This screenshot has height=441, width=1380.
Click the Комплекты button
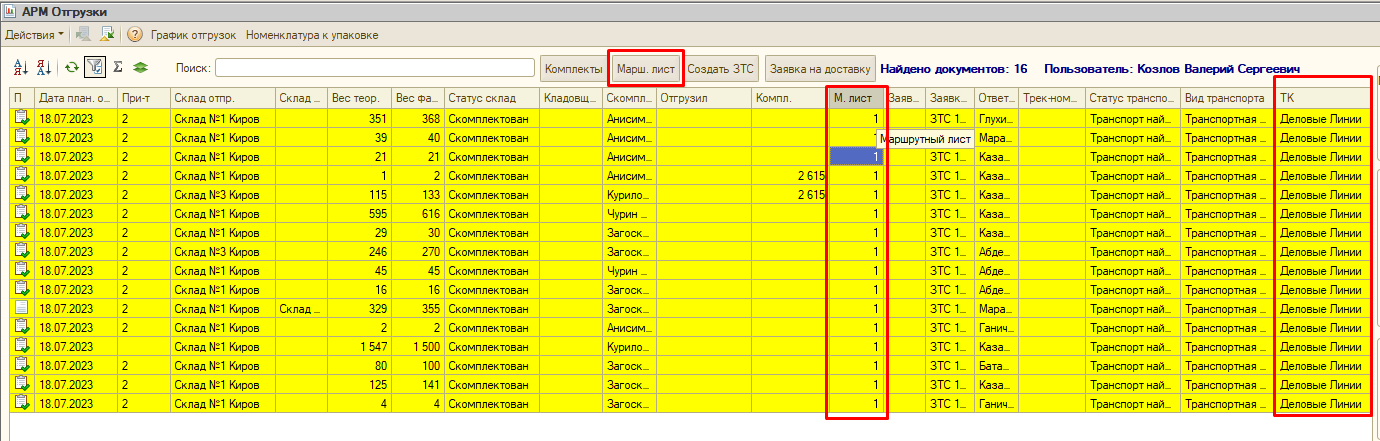pos(573,68)
